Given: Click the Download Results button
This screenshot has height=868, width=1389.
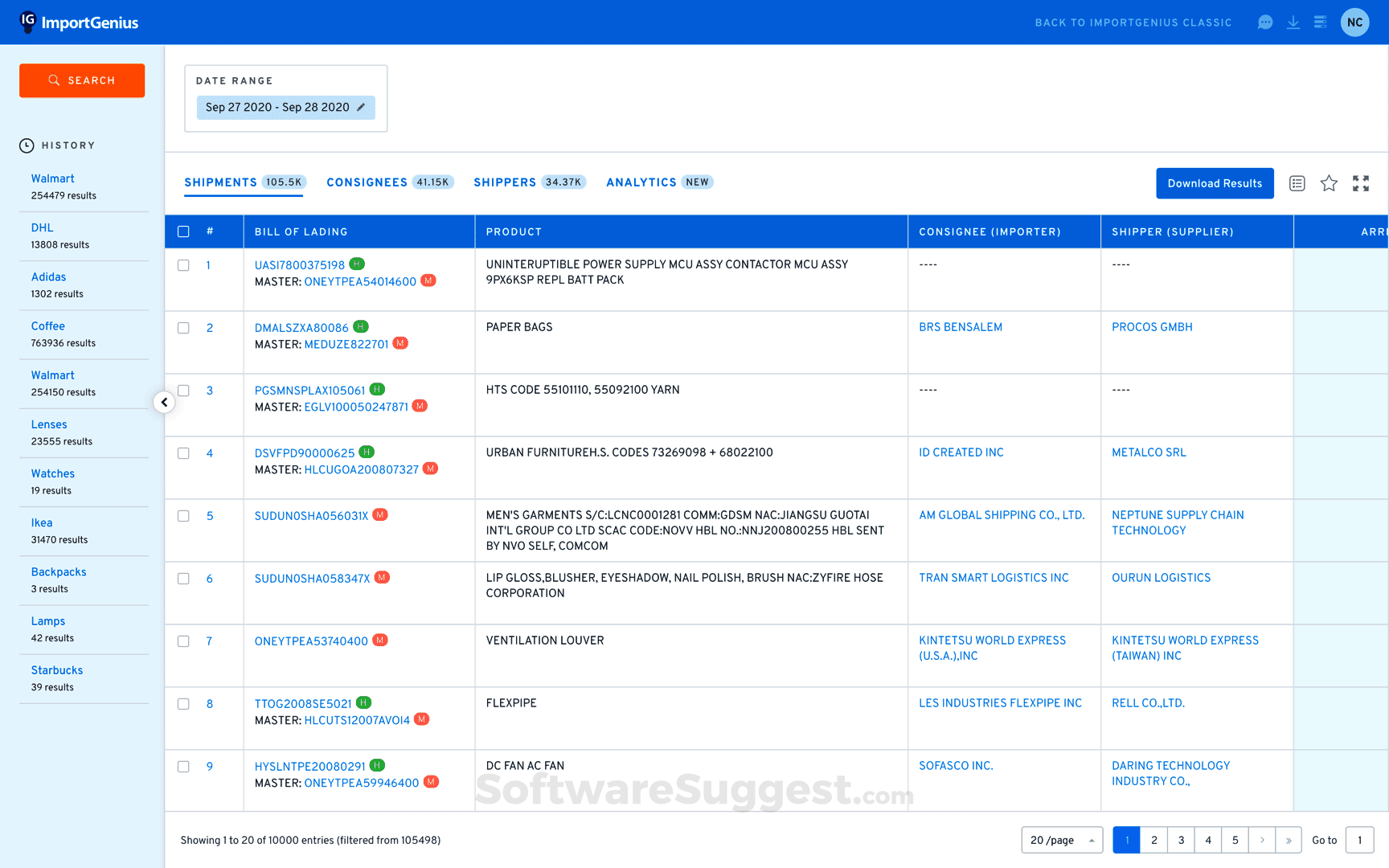Looking at the screenshot, I should [x=1215, y=183].
